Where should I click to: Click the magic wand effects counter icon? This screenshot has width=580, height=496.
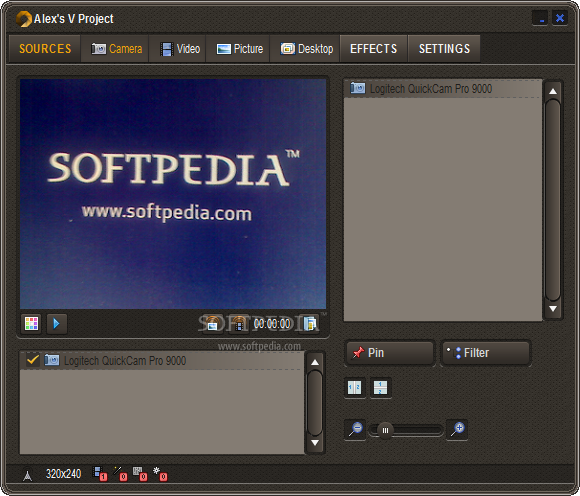click(120, 474)
